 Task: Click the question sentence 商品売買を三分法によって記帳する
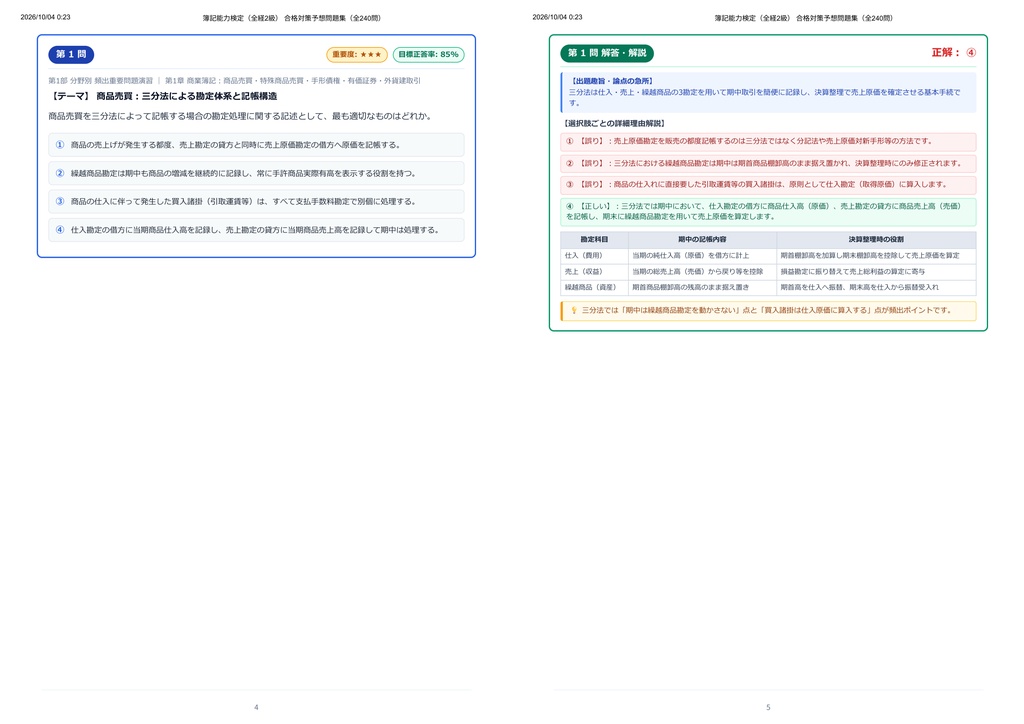click(x=240, y=116)
